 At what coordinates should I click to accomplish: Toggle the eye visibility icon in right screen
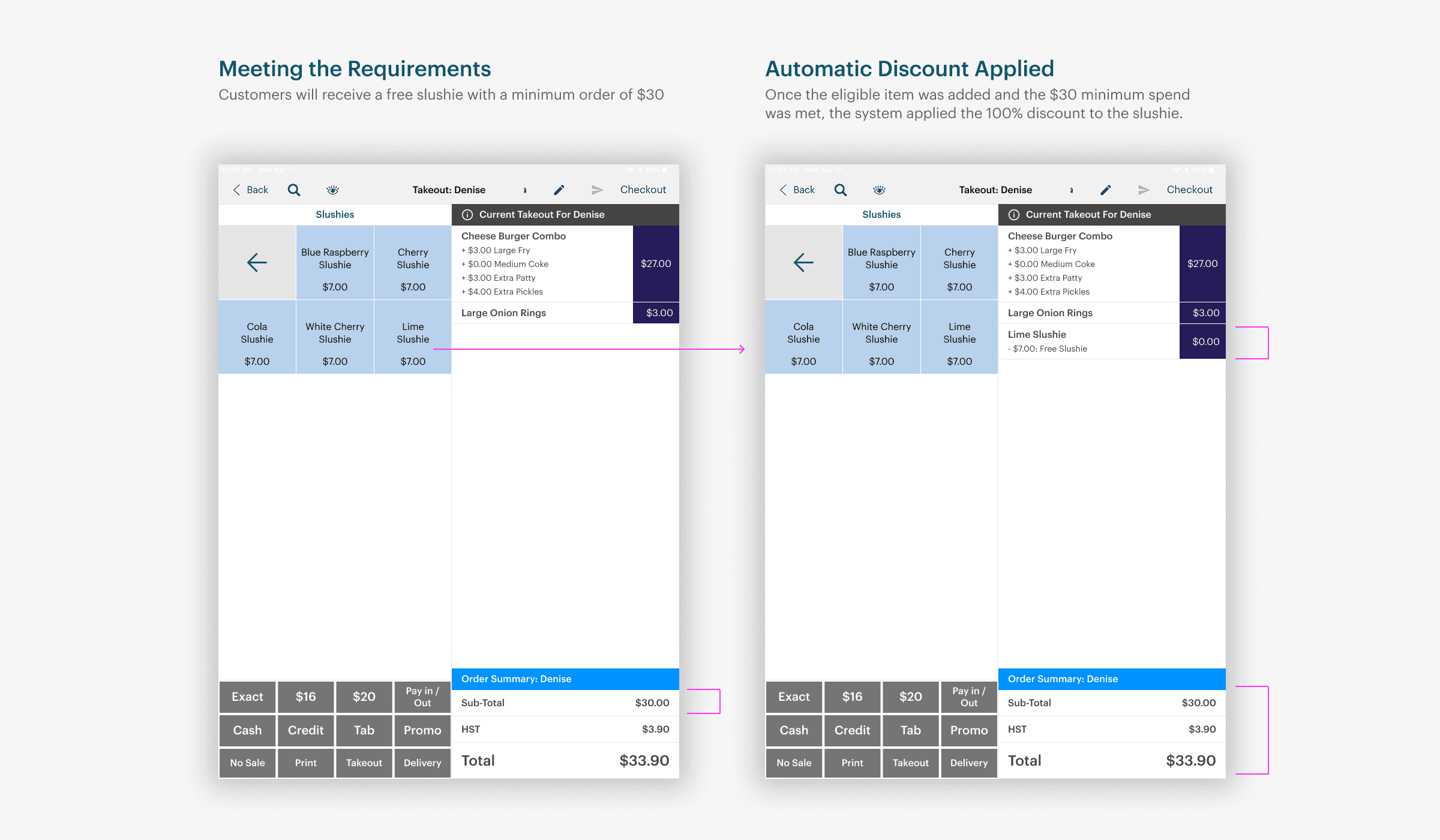pos(879,190)
